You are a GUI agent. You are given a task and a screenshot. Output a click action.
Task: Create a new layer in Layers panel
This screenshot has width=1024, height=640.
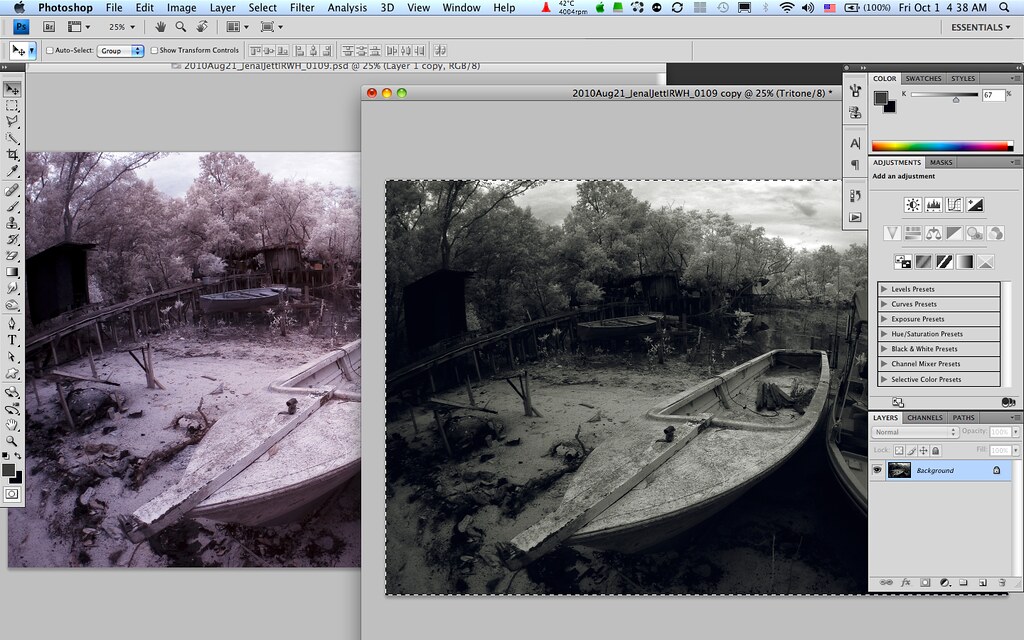click(983, 583)
